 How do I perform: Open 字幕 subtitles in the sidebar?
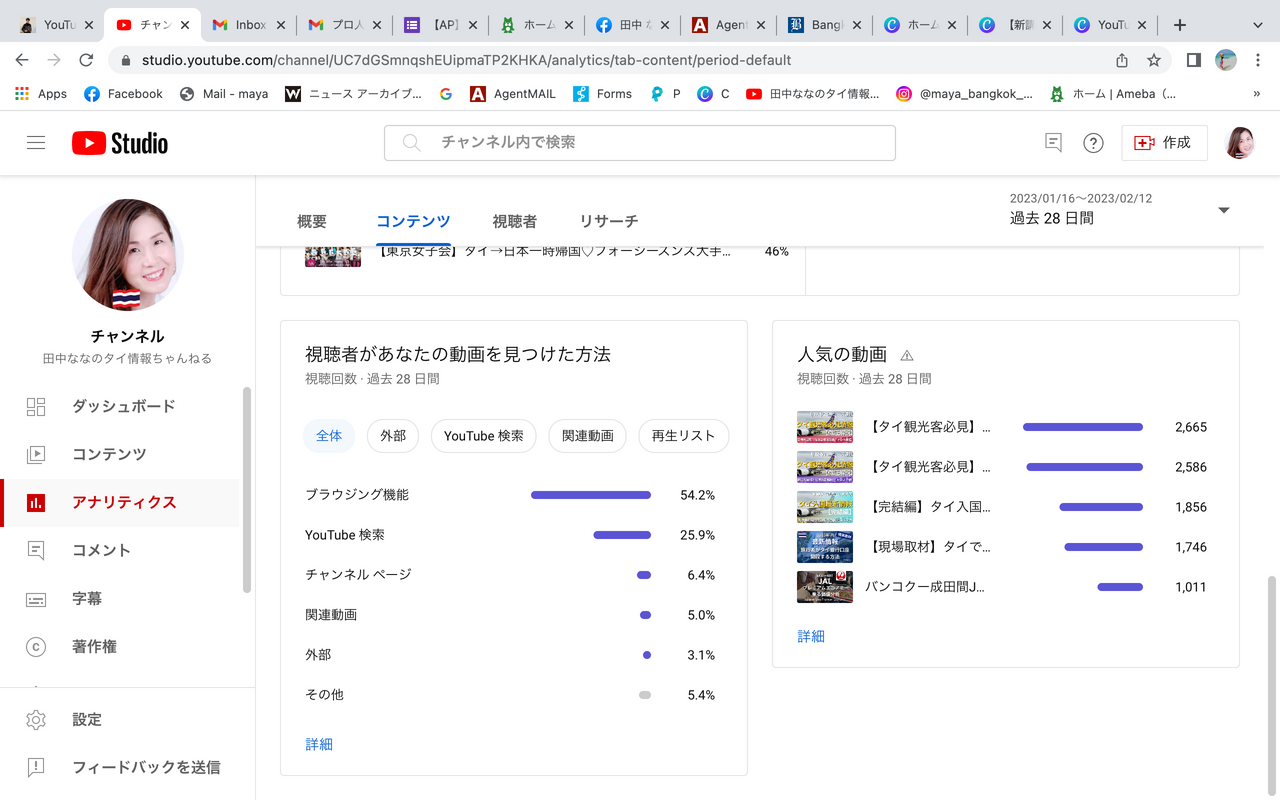pyautogui.click(x=87, y=598)
